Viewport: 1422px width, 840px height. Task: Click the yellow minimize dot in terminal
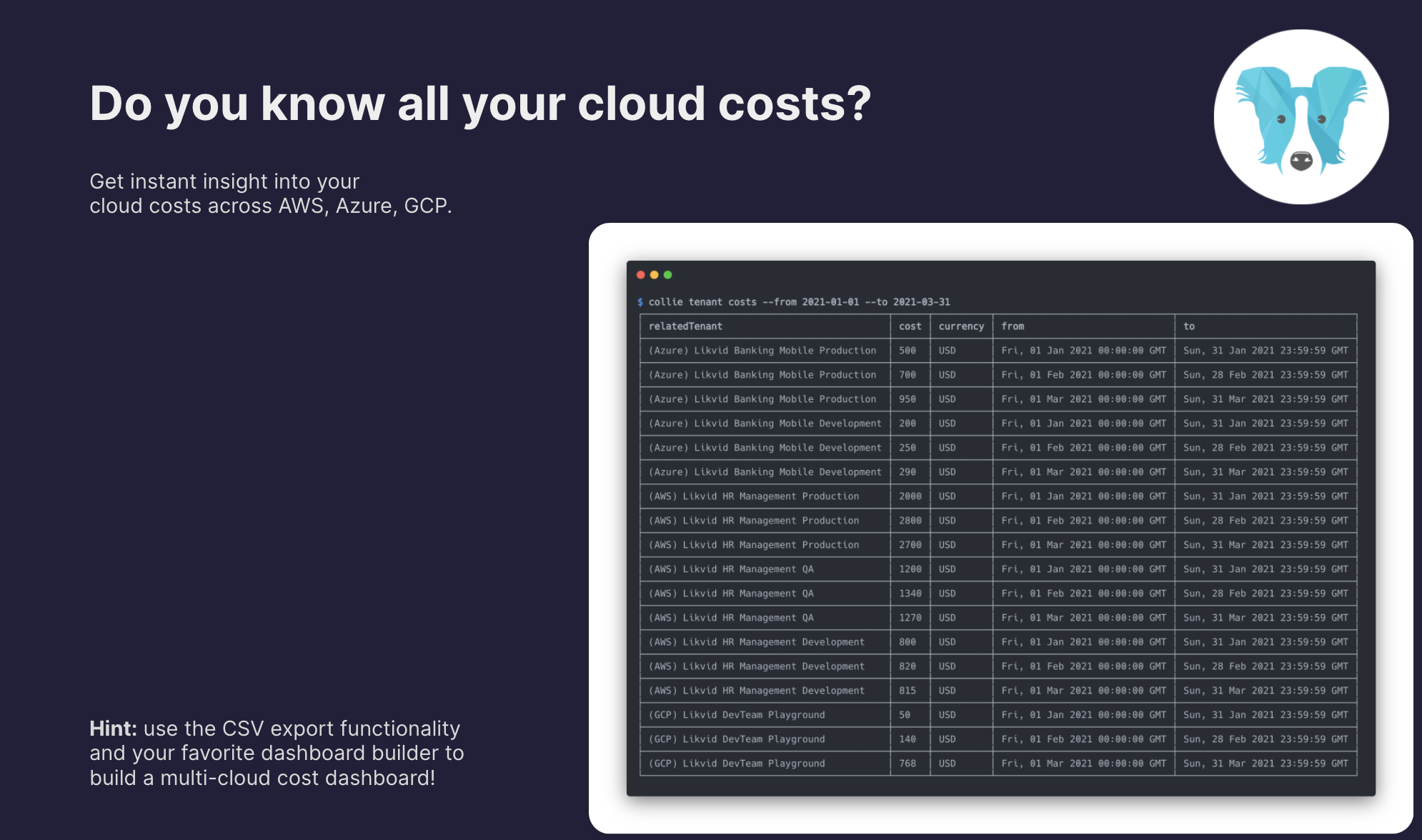point(654,275)
